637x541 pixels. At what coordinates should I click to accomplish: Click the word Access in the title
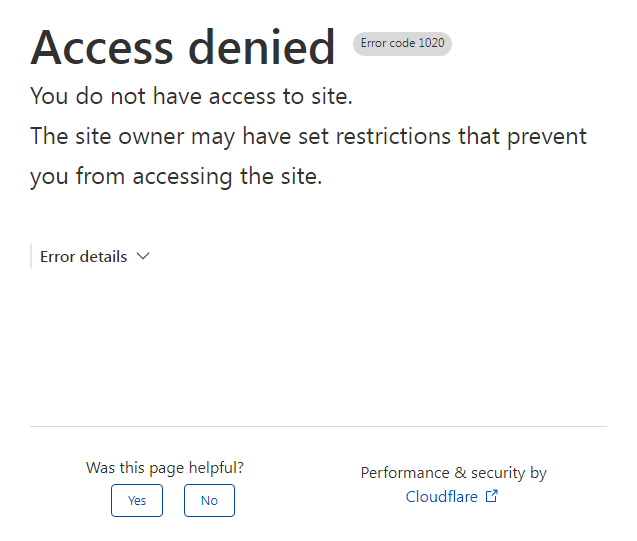(x=102, y=47)
